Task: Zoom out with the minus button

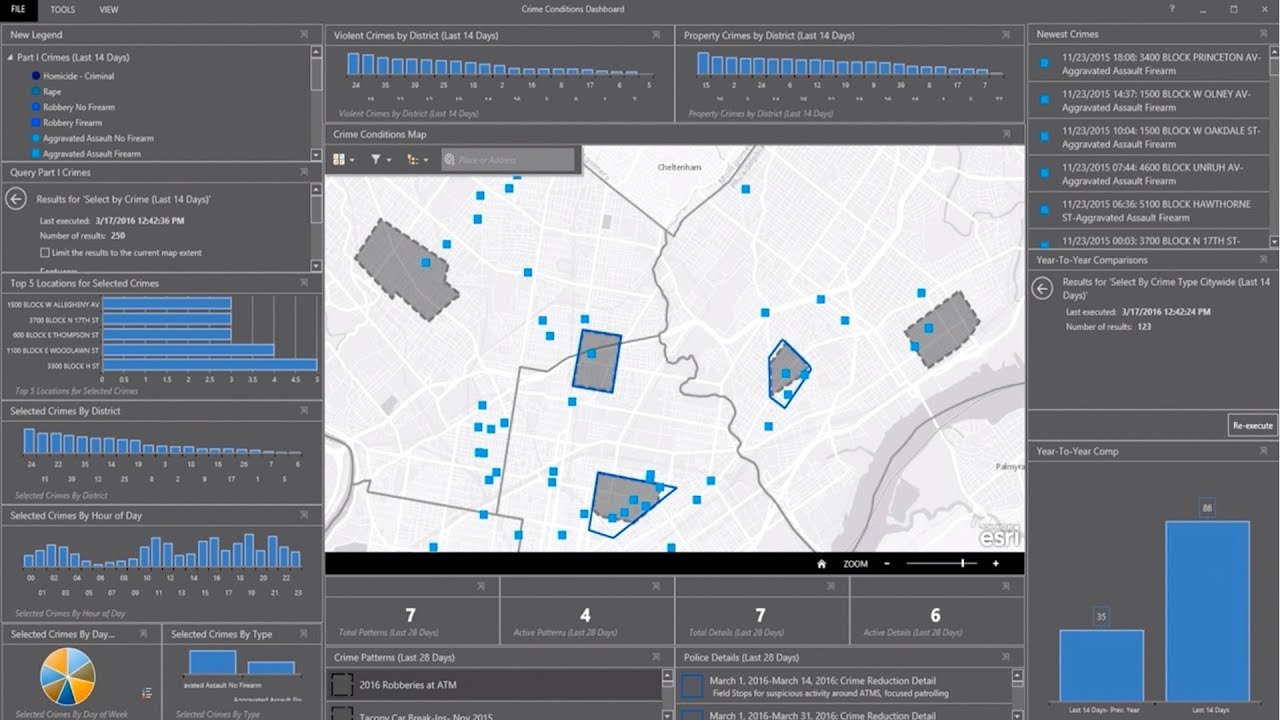Action: pos(886,564)
